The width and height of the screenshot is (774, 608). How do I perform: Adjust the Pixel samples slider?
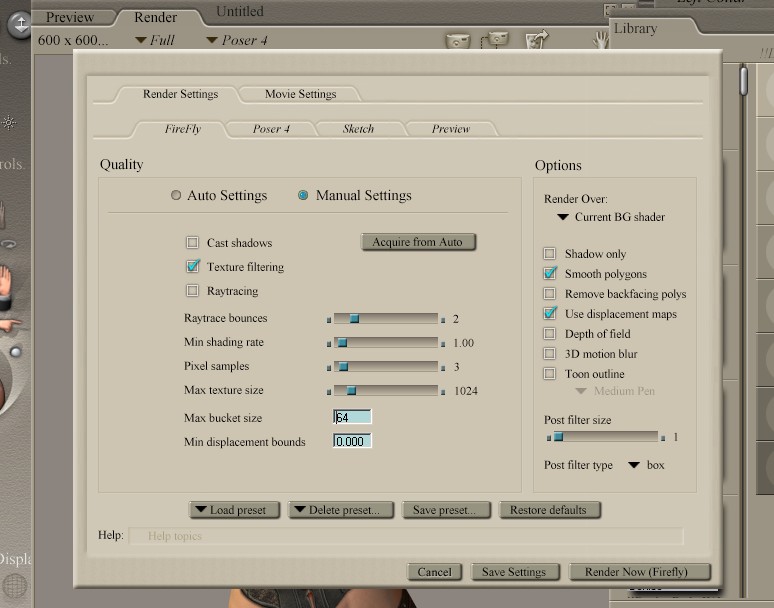click(x=344, y=367)
